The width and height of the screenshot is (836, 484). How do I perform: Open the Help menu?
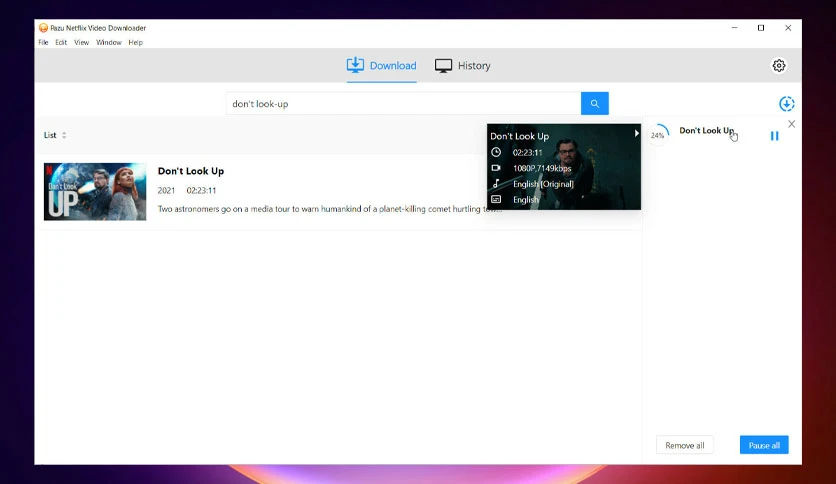pyautogui.click(x=135, y=42)
